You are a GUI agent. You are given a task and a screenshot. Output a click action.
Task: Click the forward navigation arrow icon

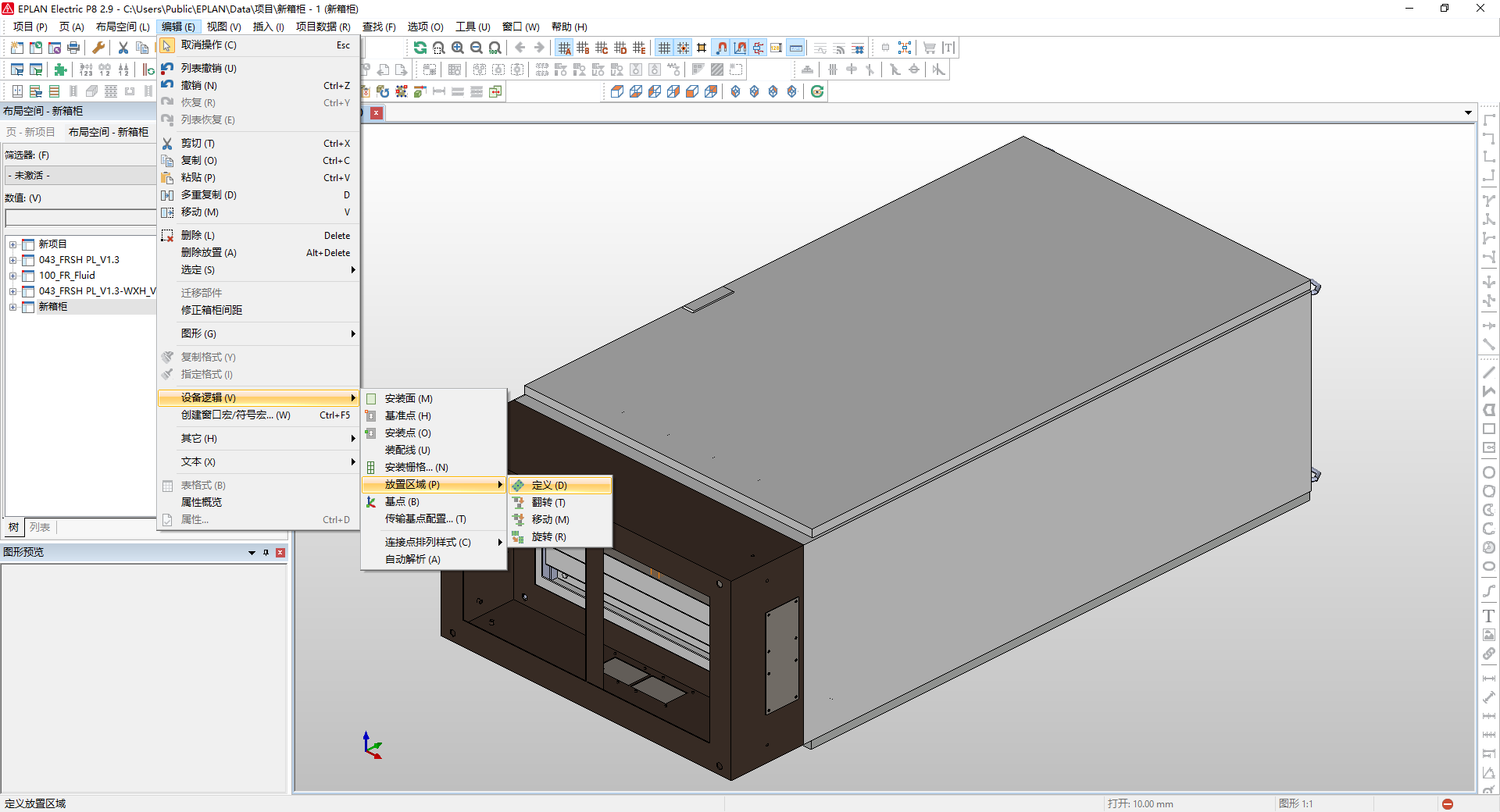point(541,48)
